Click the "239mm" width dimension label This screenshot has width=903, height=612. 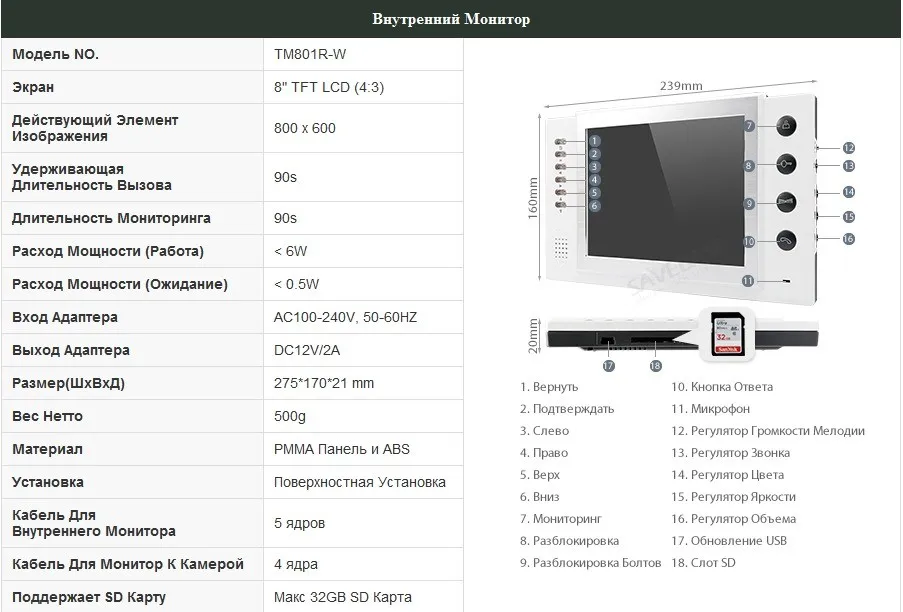coord(681,86)
